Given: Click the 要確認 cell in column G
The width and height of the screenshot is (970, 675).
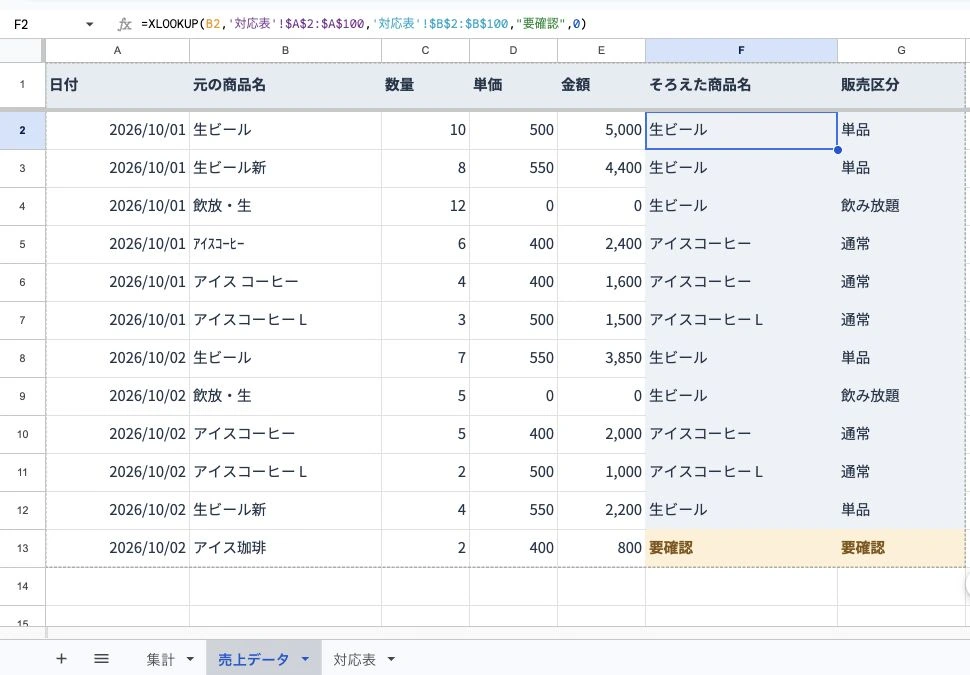Looking at the screenshot, I should 901,548.
